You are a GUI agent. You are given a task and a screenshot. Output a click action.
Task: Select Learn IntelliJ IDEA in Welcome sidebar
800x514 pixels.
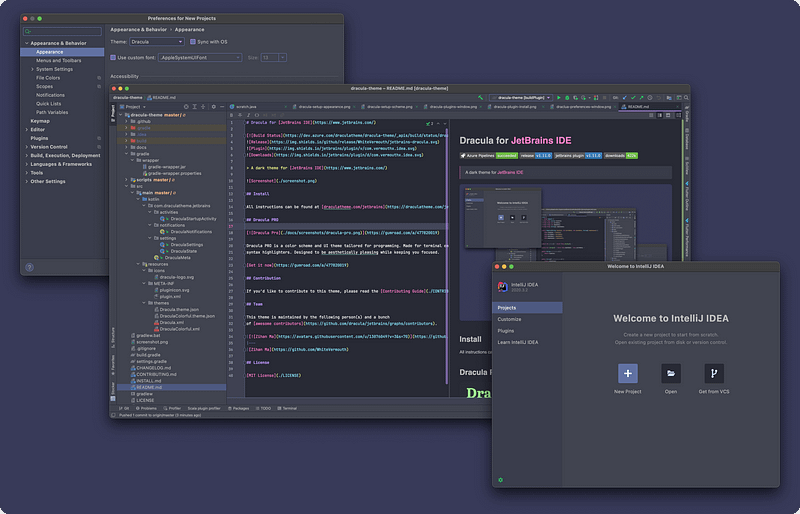click(518, 342)
